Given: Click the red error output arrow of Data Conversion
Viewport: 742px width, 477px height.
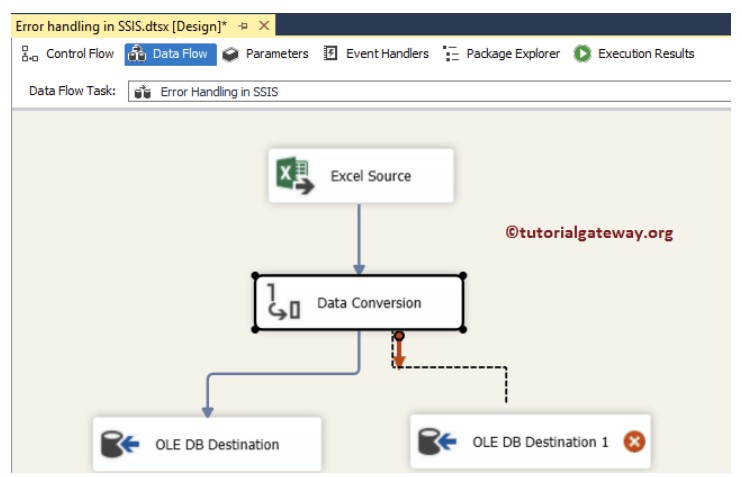Looking at the screenshot, I should (x=399, y=350).
